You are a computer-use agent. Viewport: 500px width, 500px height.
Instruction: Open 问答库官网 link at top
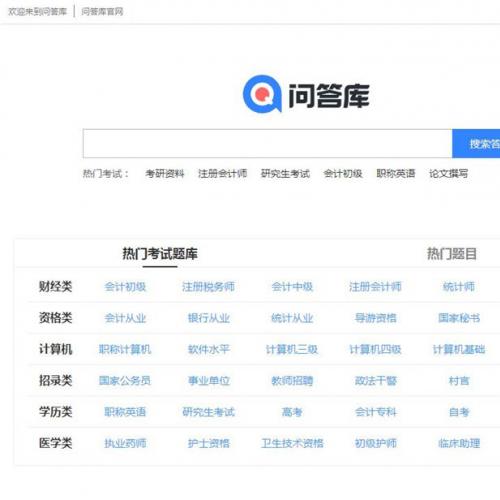click(102, 12)
